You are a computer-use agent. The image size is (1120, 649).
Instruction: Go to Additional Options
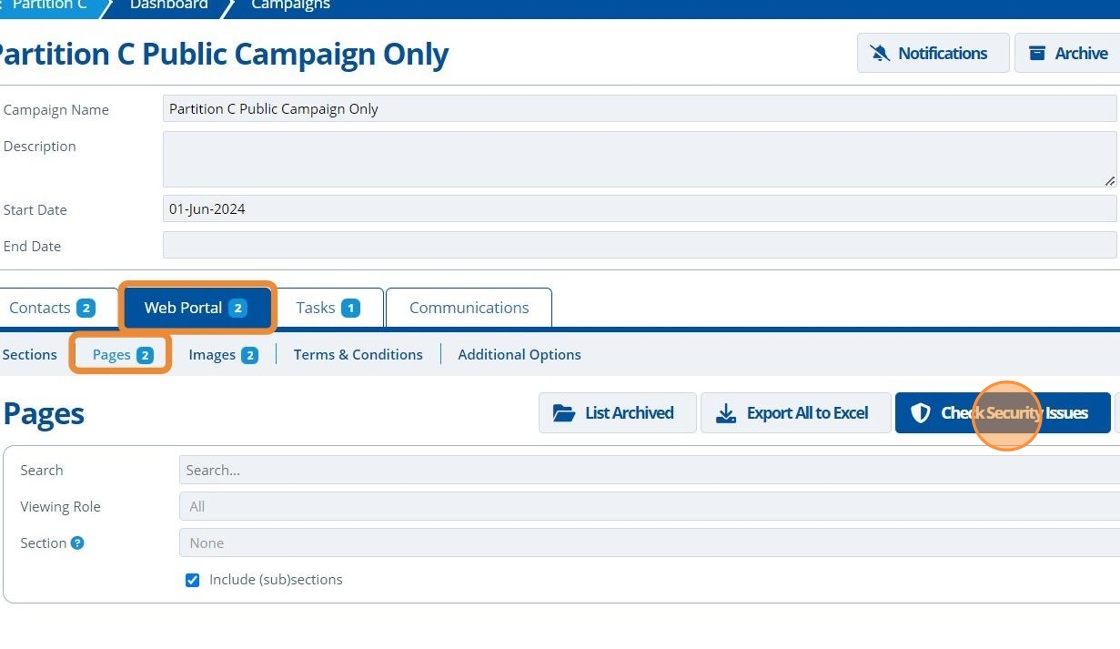click(x=519, y=355)
